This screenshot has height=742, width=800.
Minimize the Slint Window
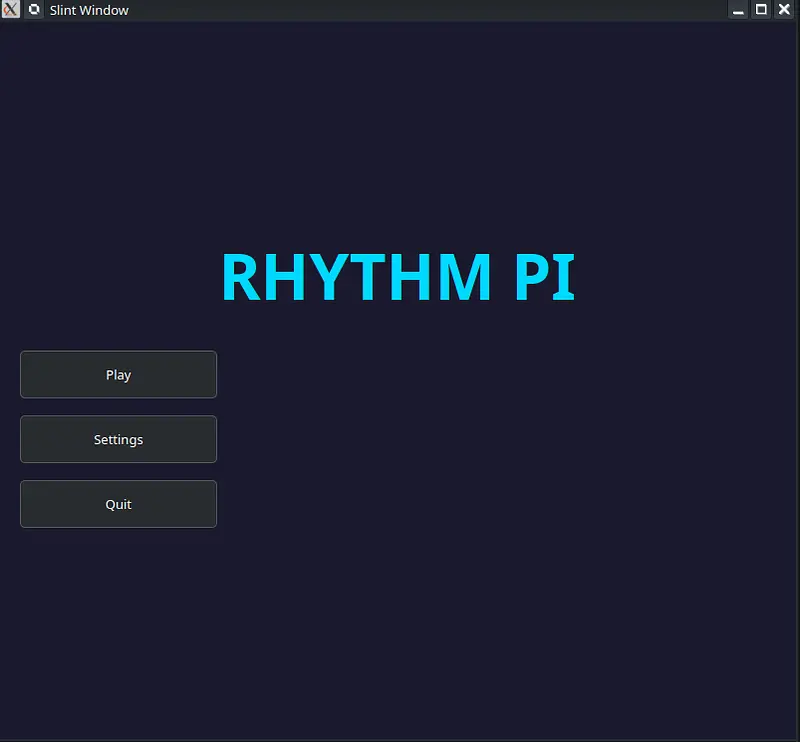[739, 10]
